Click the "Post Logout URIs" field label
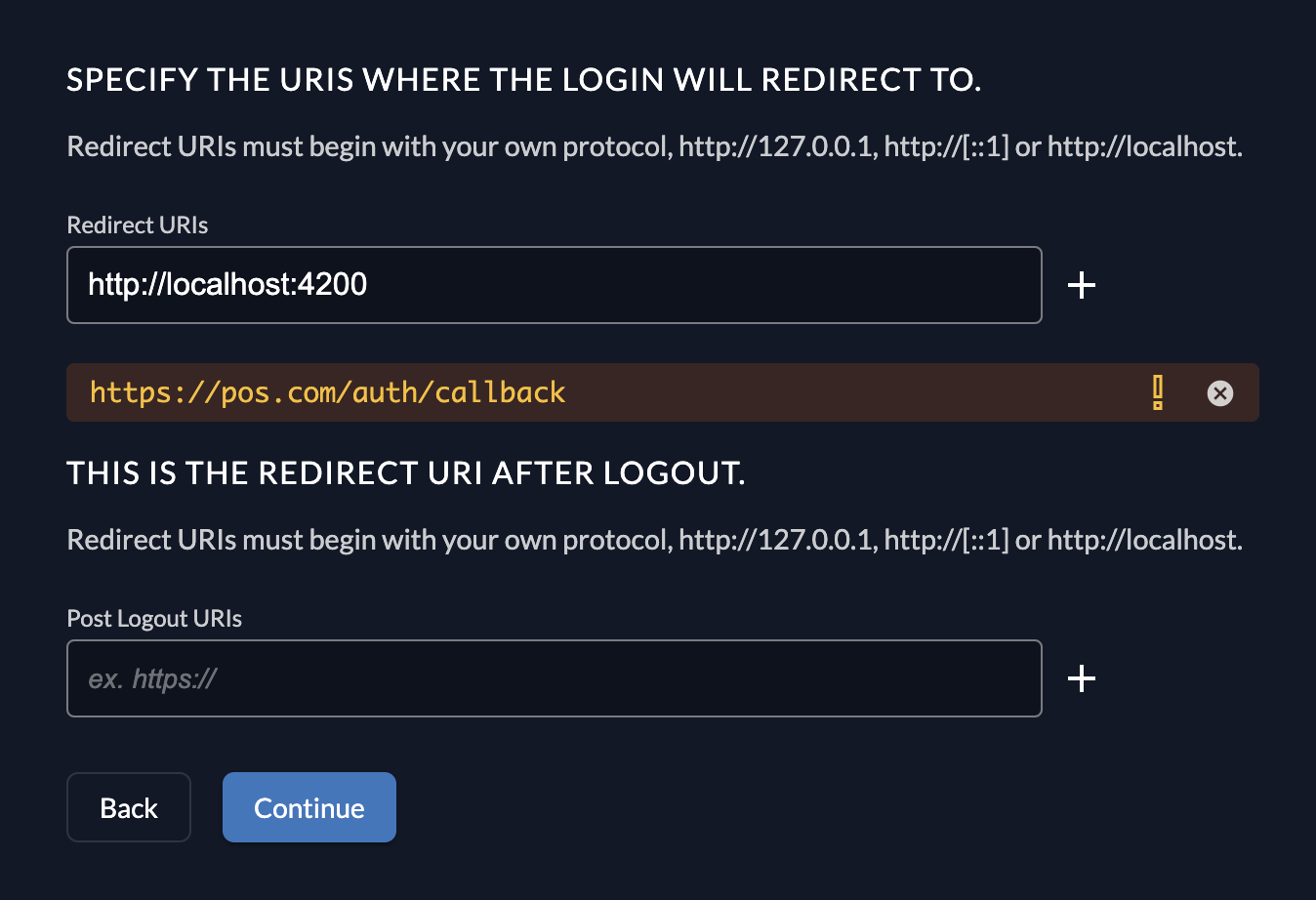The width and height of the screenshot is (1316, 900). coord(154,619)
